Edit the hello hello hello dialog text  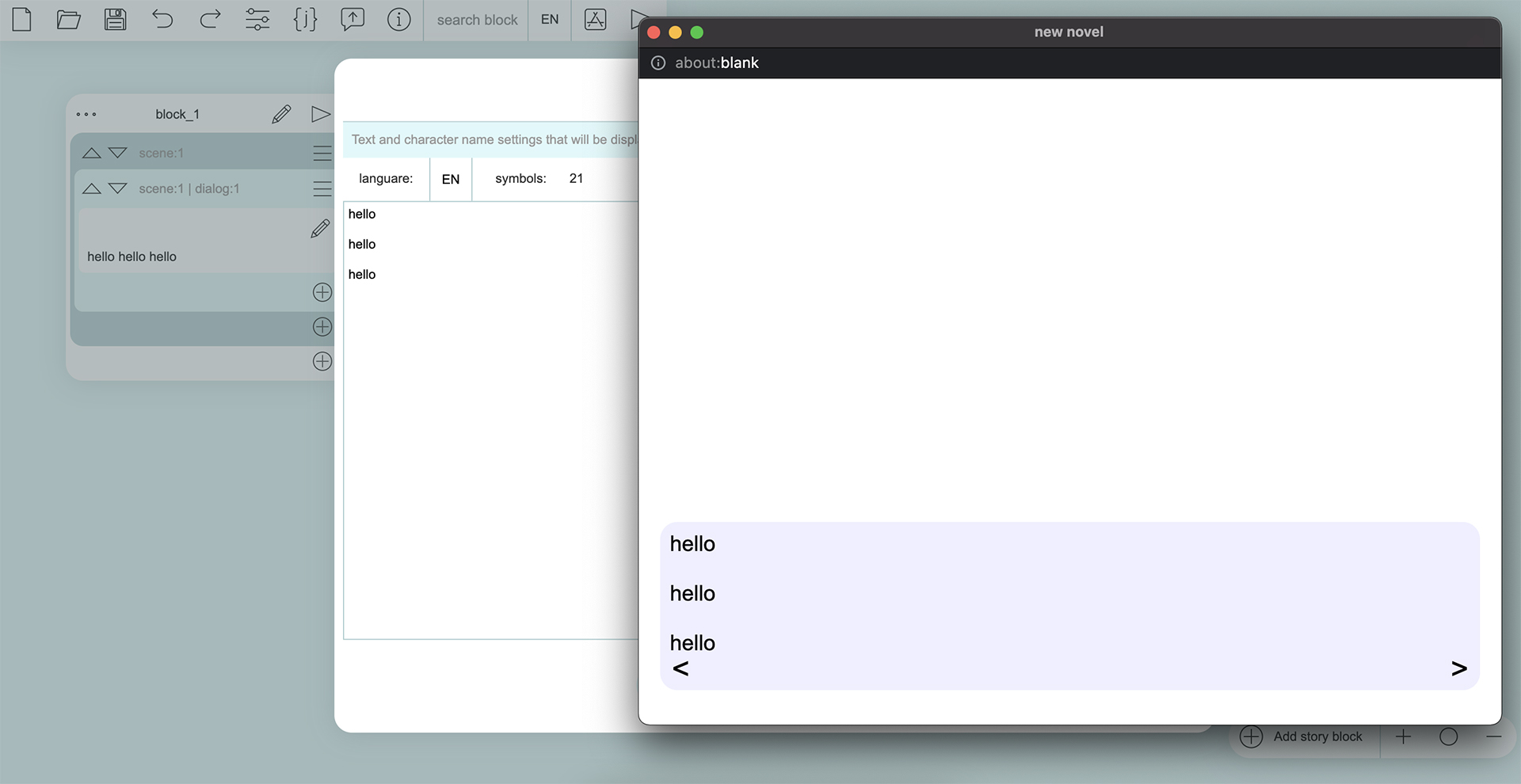(320, 229)
